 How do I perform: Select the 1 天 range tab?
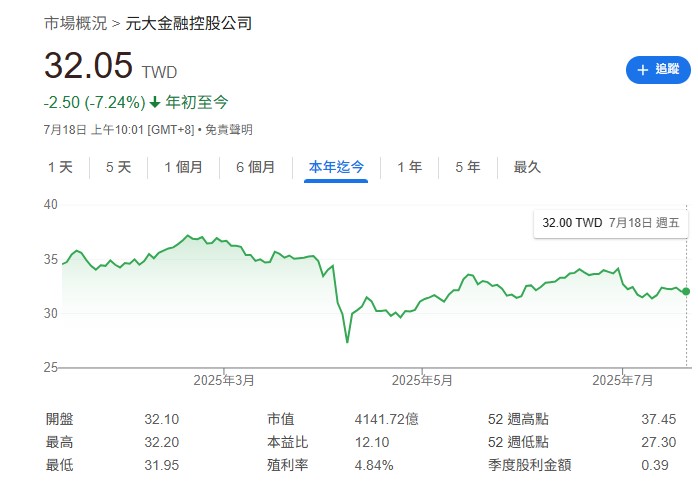click(x=61, y=167)
